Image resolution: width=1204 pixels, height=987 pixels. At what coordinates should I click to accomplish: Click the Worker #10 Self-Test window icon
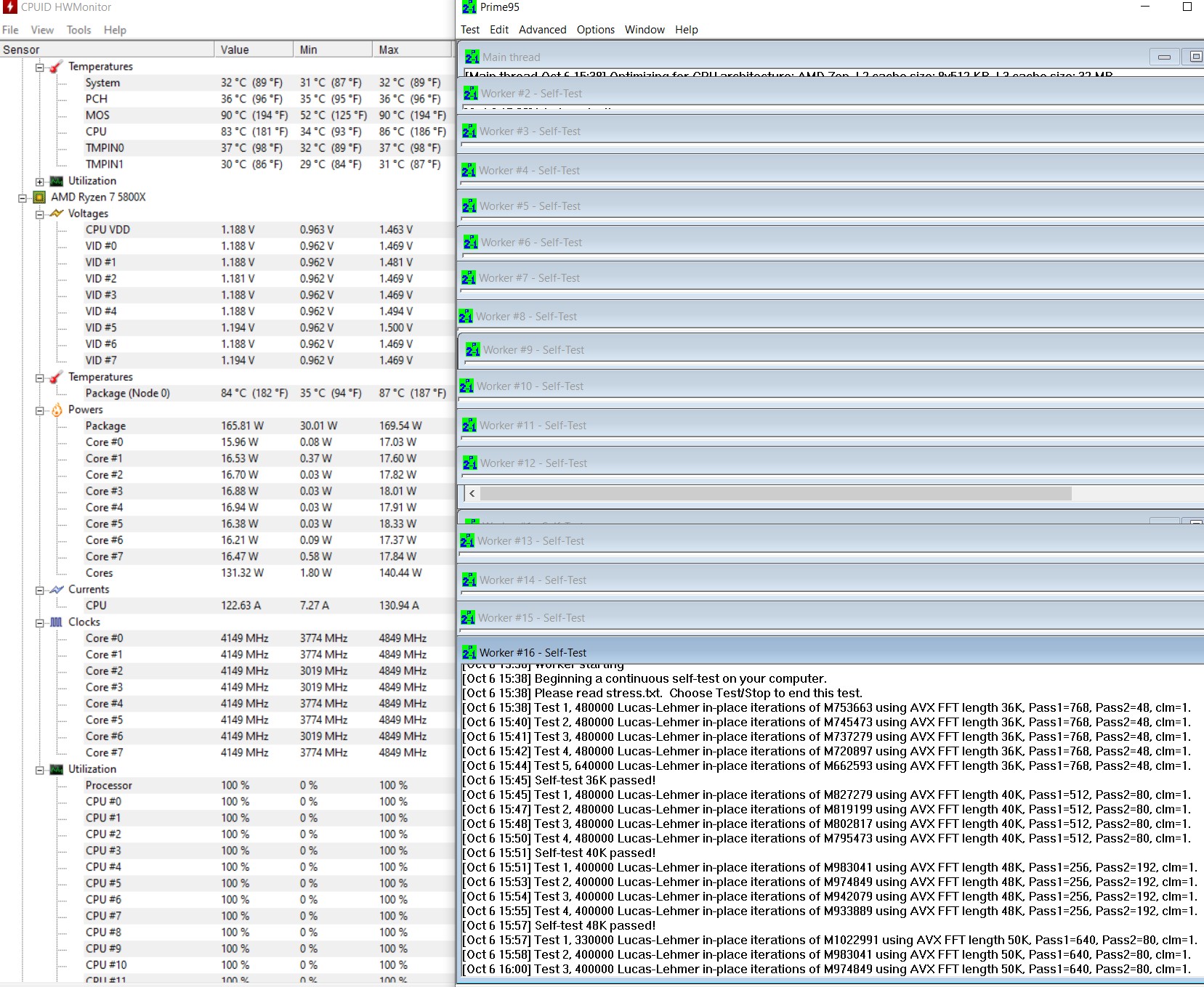[466, 386]
